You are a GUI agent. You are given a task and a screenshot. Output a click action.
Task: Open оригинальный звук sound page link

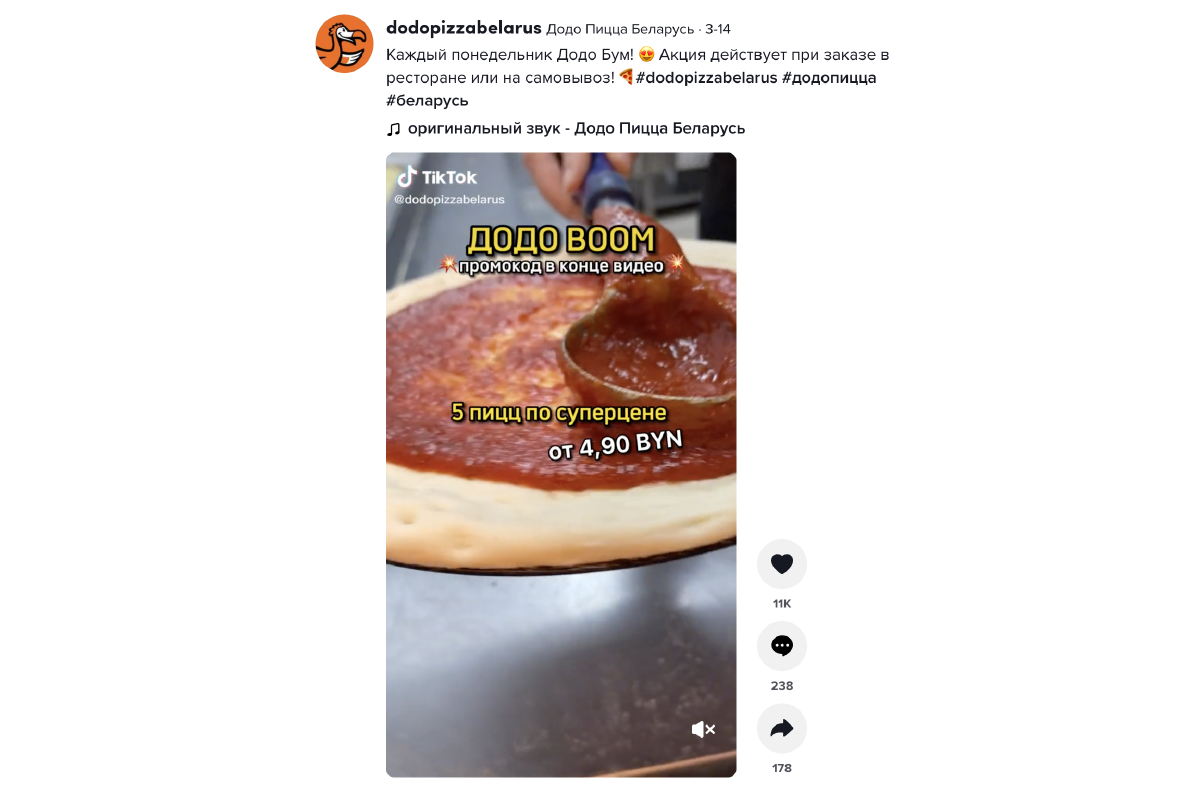click(576, 129)
